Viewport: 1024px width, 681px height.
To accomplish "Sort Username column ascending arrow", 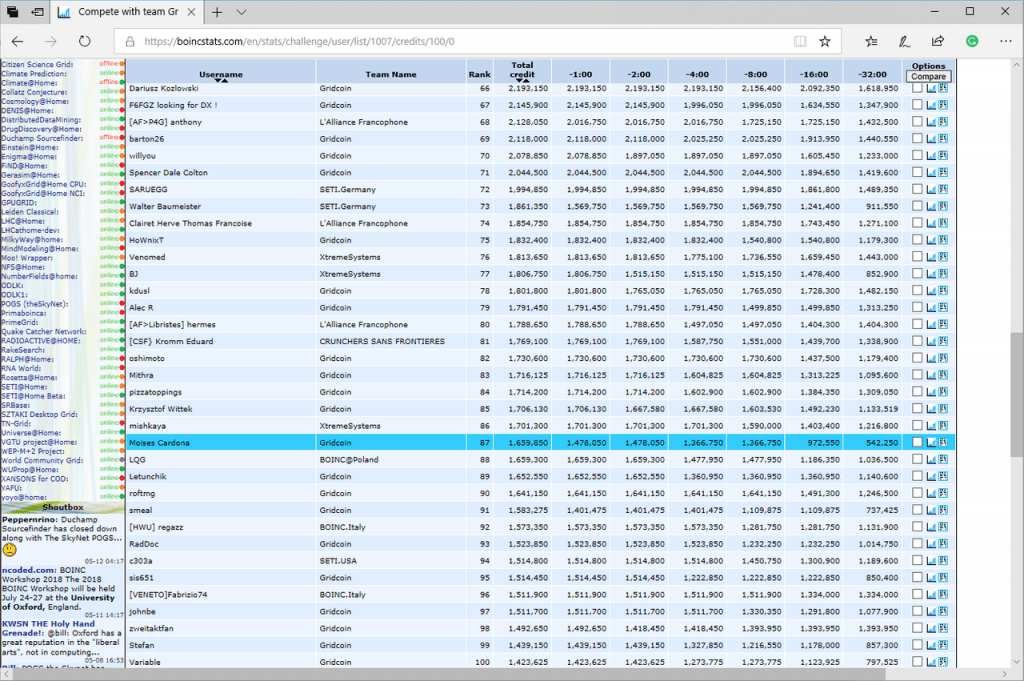I will [x=225, y=81].
